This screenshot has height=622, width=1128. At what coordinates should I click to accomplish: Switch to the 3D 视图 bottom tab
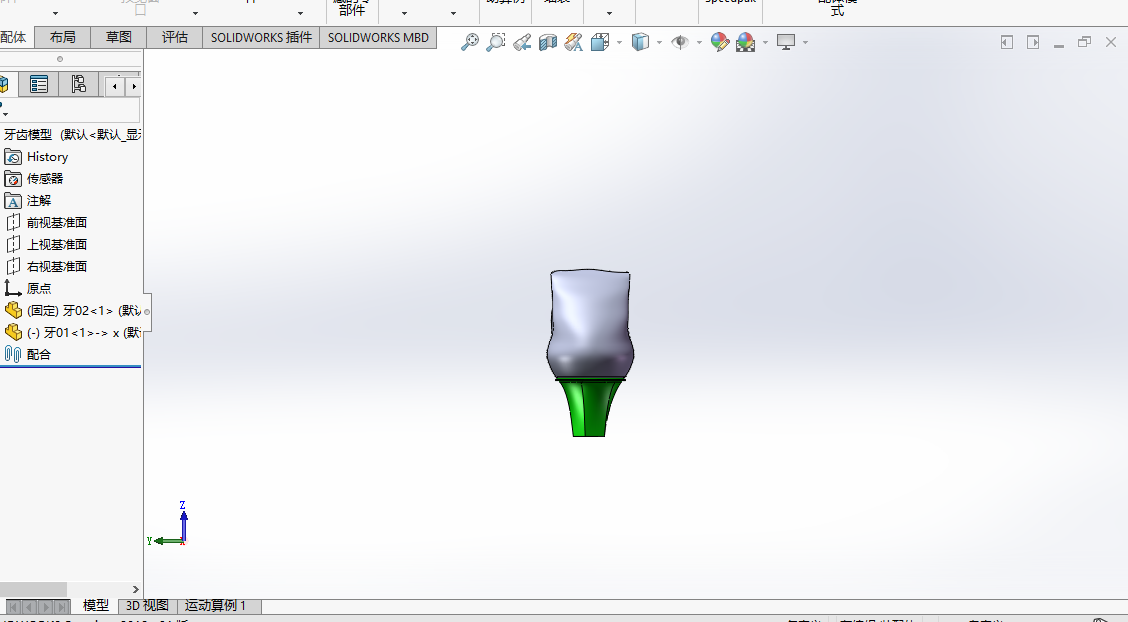pyautogui.click(x=147, y=605)
